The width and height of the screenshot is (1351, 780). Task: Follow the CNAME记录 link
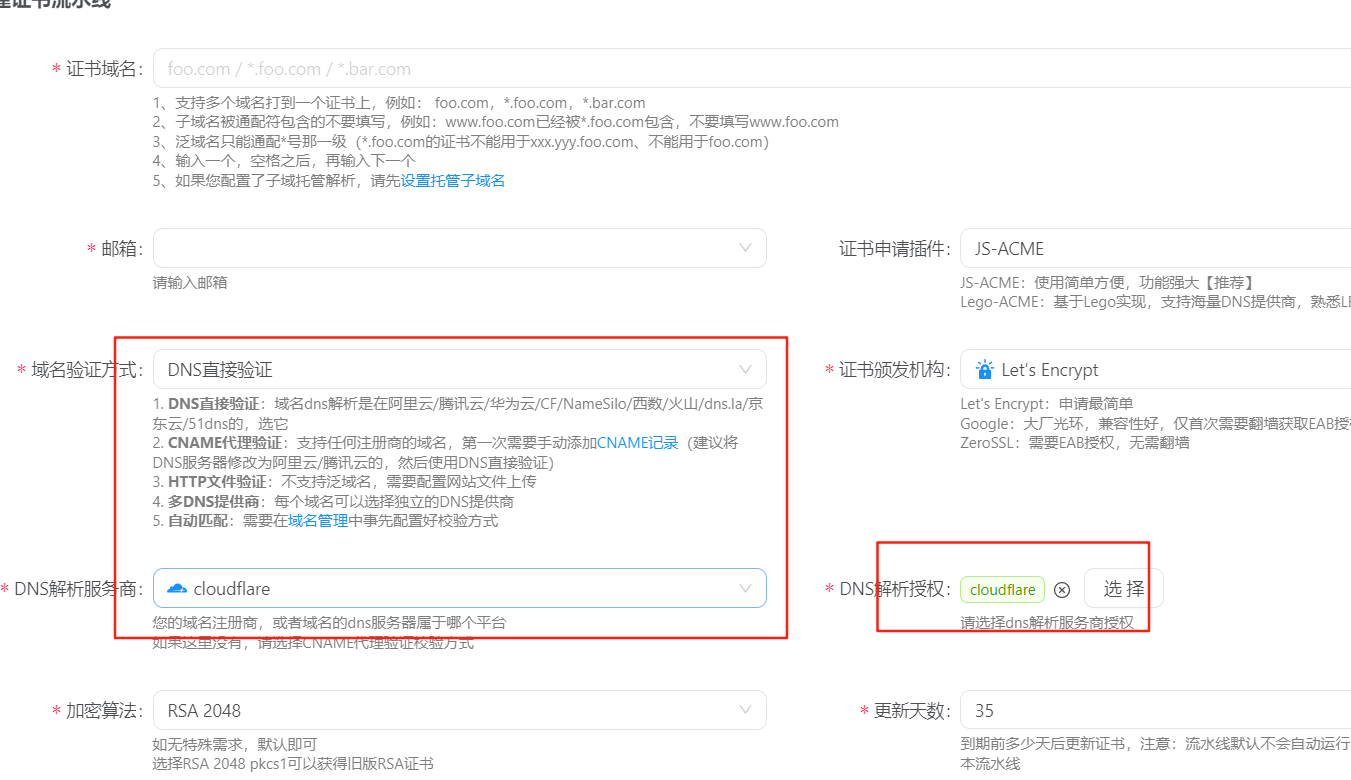(x=637, y=443)
